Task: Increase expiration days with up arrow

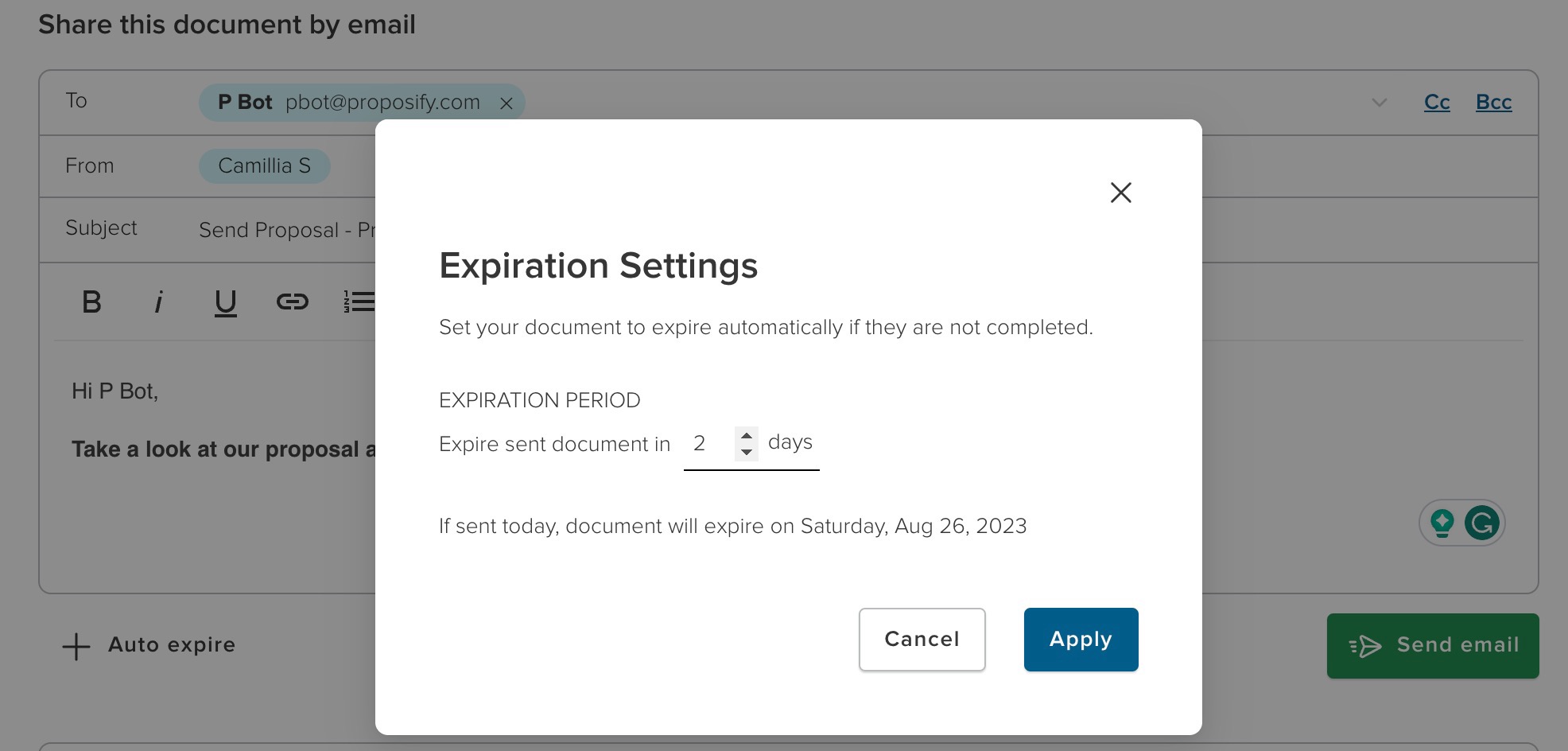Action: [746, 435]
